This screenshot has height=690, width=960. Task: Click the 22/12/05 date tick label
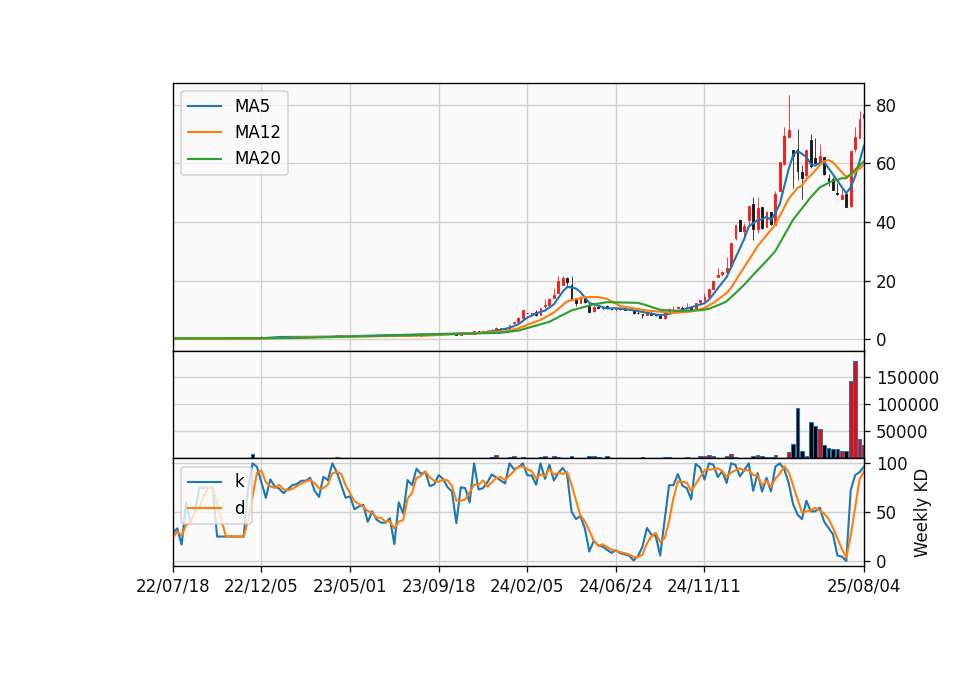[x=261, y=586]
